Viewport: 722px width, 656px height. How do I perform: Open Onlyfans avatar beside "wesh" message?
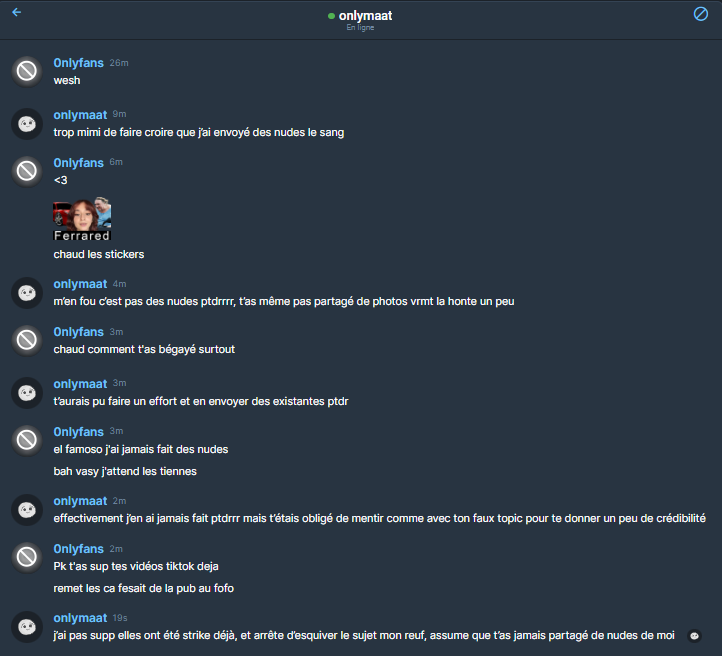coord(27,71)
